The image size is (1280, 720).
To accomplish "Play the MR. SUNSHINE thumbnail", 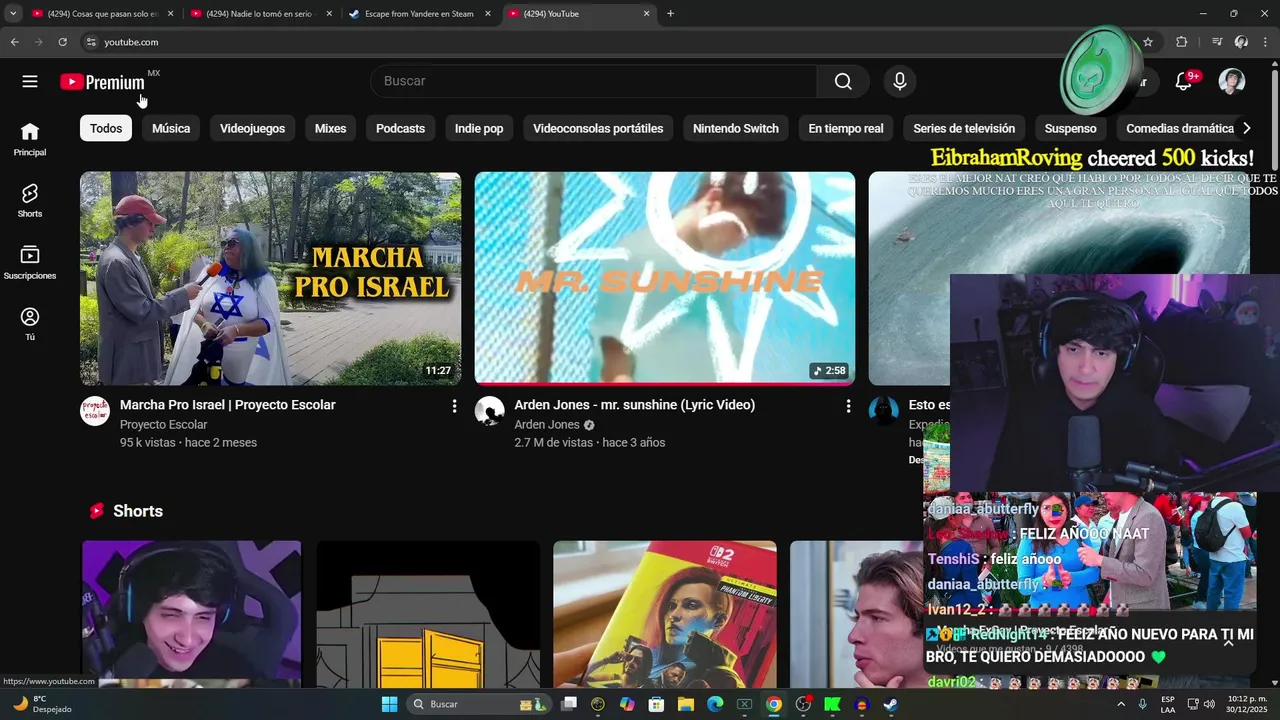I will [x=665, y=278].
